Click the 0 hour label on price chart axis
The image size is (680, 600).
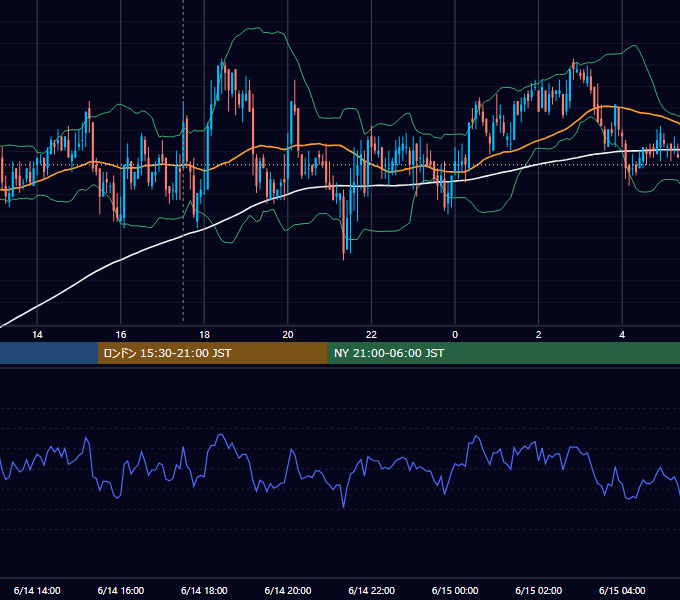click(x=455, y=335)
